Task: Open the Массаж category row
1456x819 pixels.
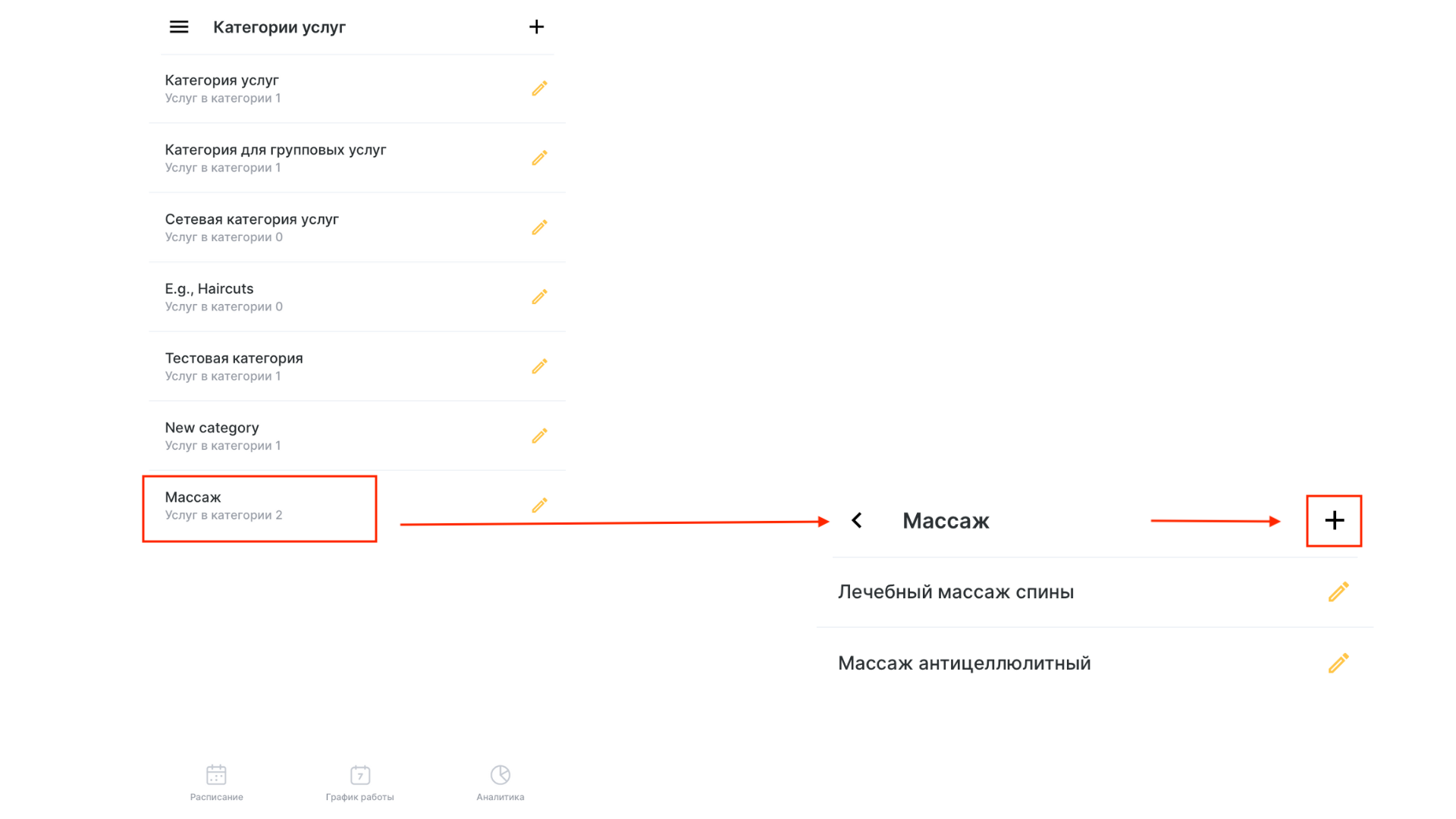Action: click(357, 506)
